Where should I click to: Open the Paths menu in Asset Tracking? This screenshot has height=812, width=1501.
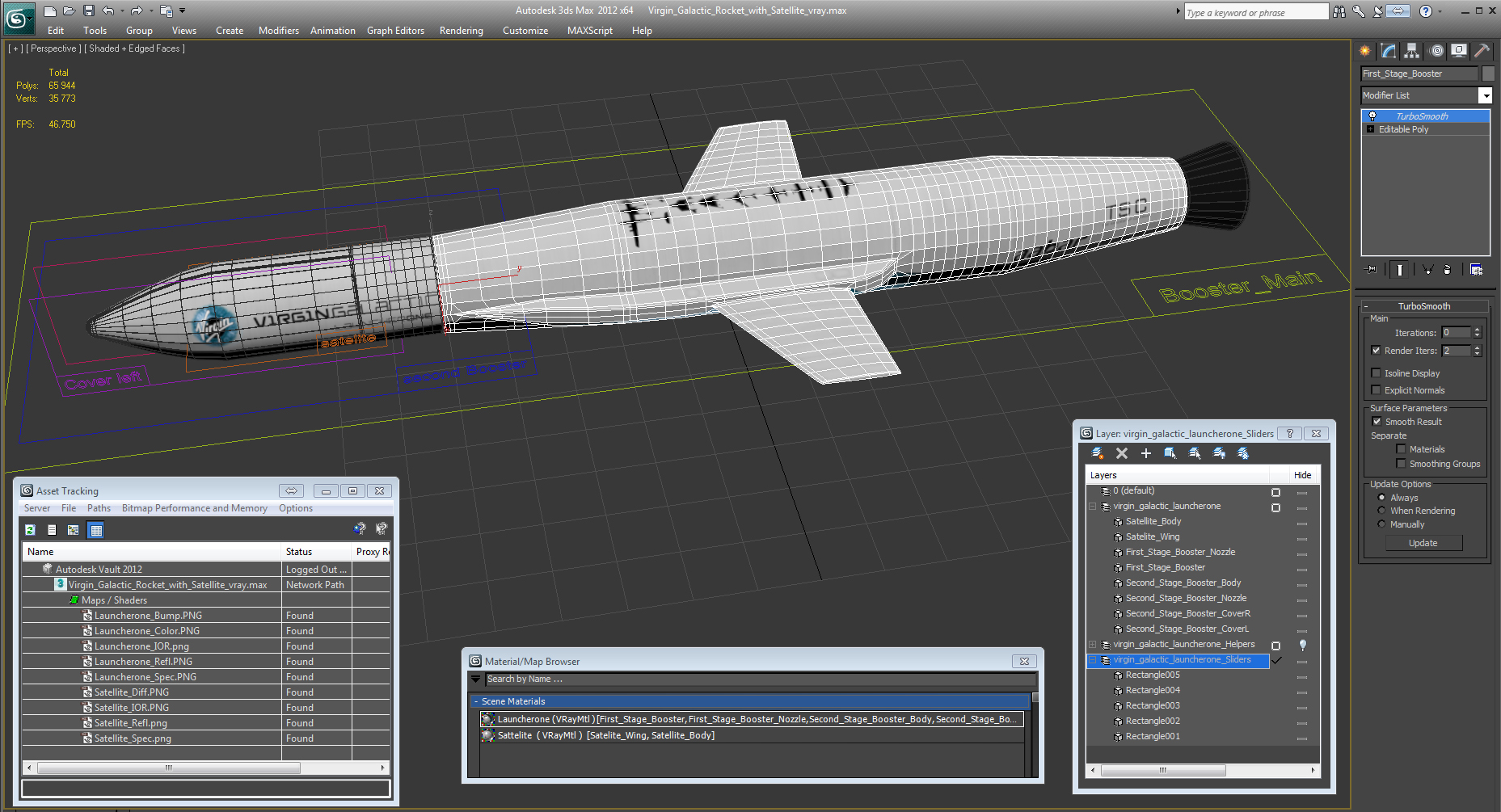(x=99, y=508)
